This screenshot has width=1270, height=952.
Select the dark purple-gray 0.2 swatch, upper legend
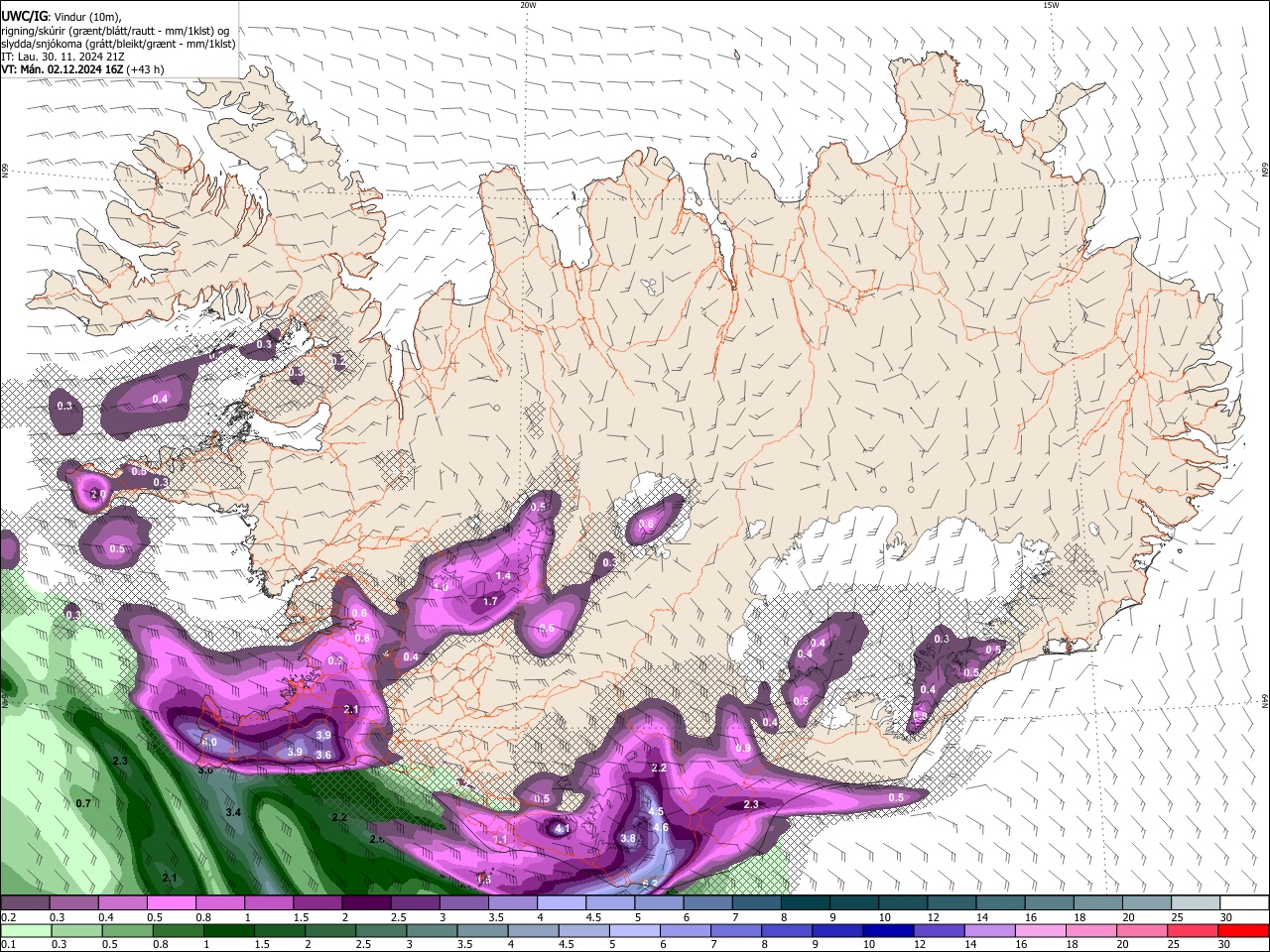[x=25, y=903]
